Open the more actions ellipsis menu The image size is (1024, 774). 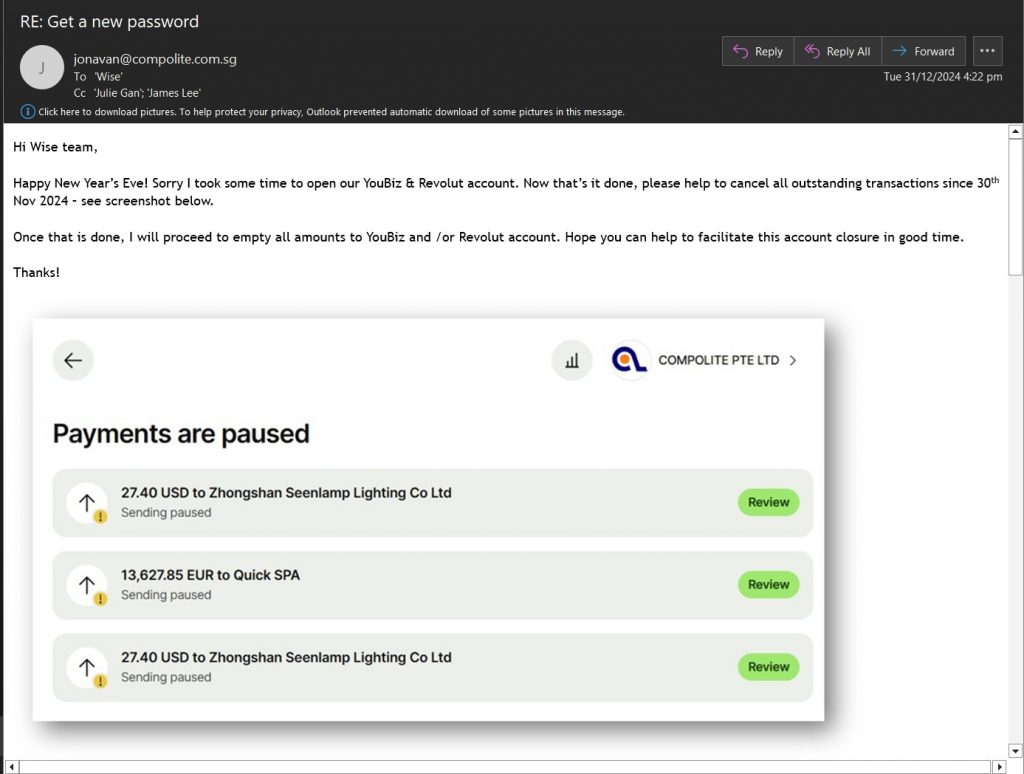point(987,51)
